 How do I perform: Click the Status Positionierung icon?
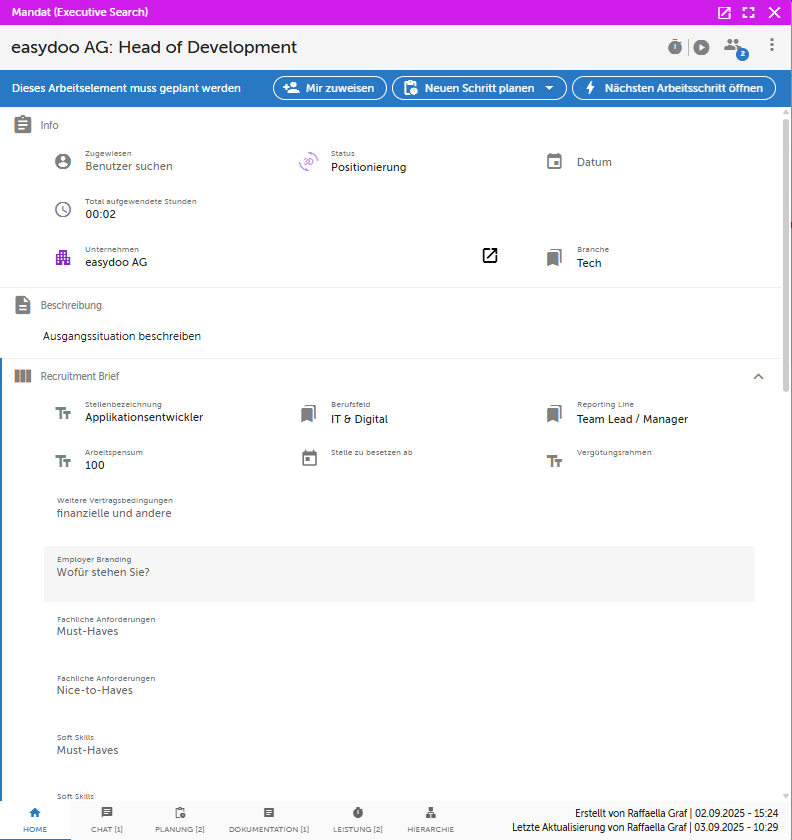coord(309,162)
